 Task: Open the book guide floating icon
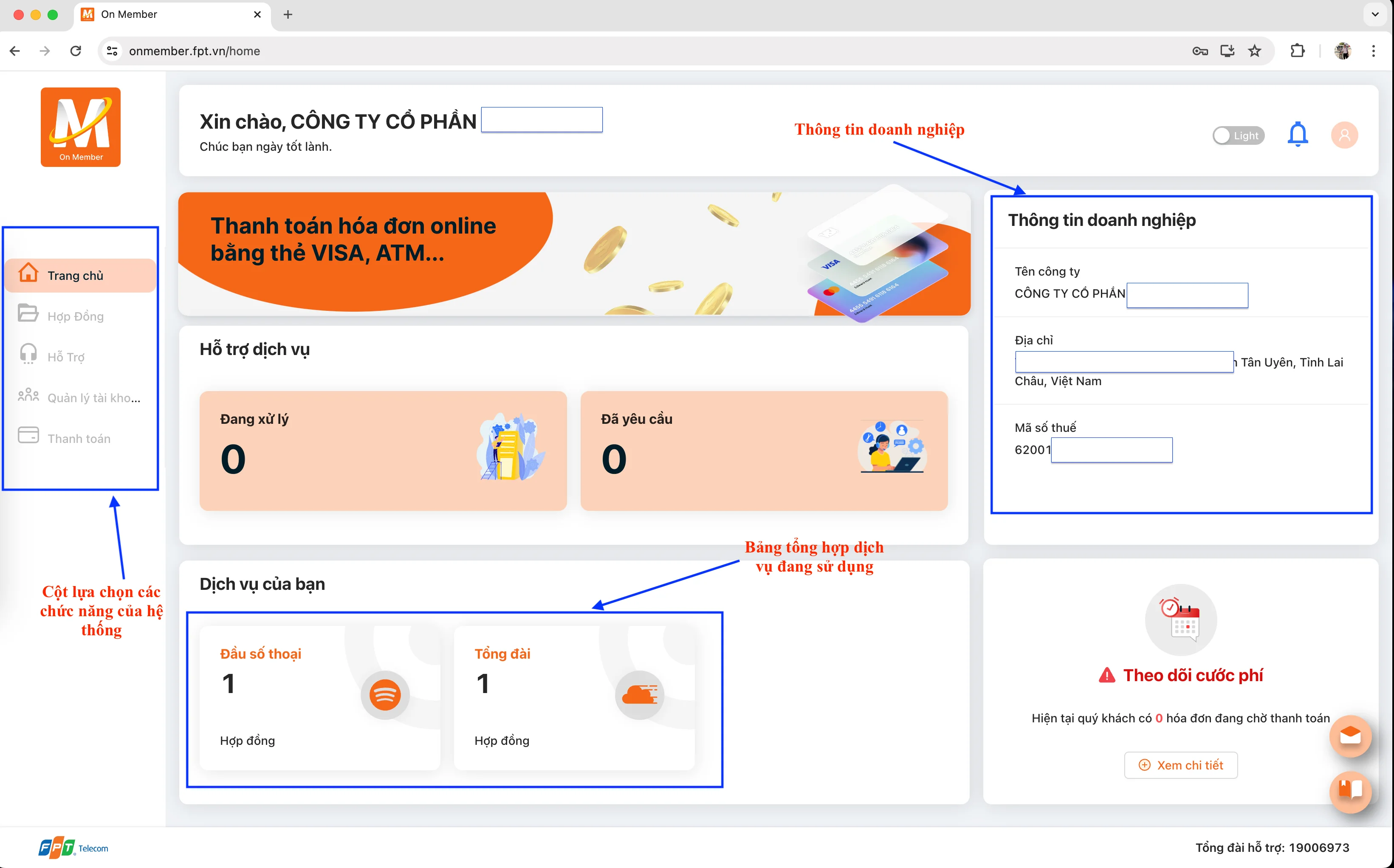[x=1350, y=792]
